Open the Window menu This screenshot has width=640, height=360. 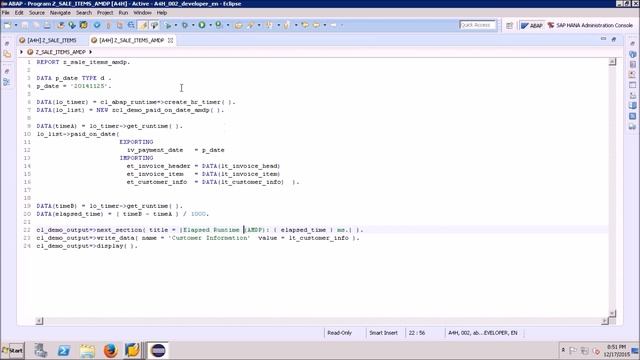(x=142, y=13)
